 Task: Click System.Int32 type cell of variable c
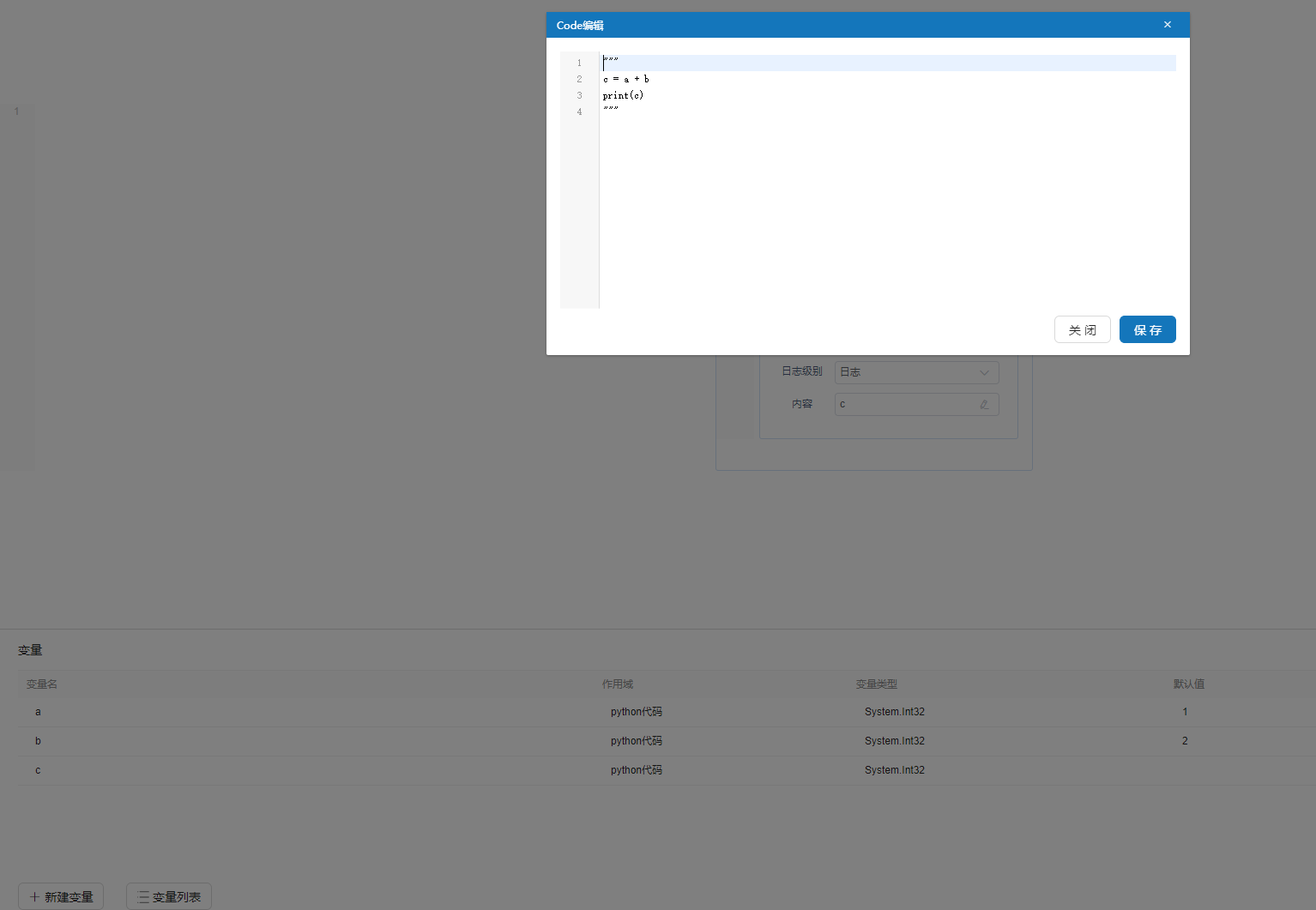pos(894,770)
